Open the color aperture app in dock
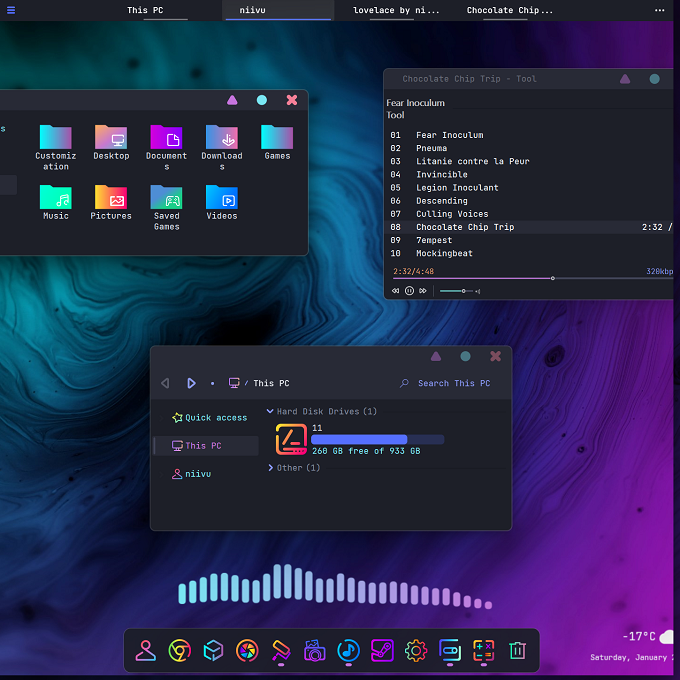Image resolution: width=680 pixels, height=680 pixels. 247,651
